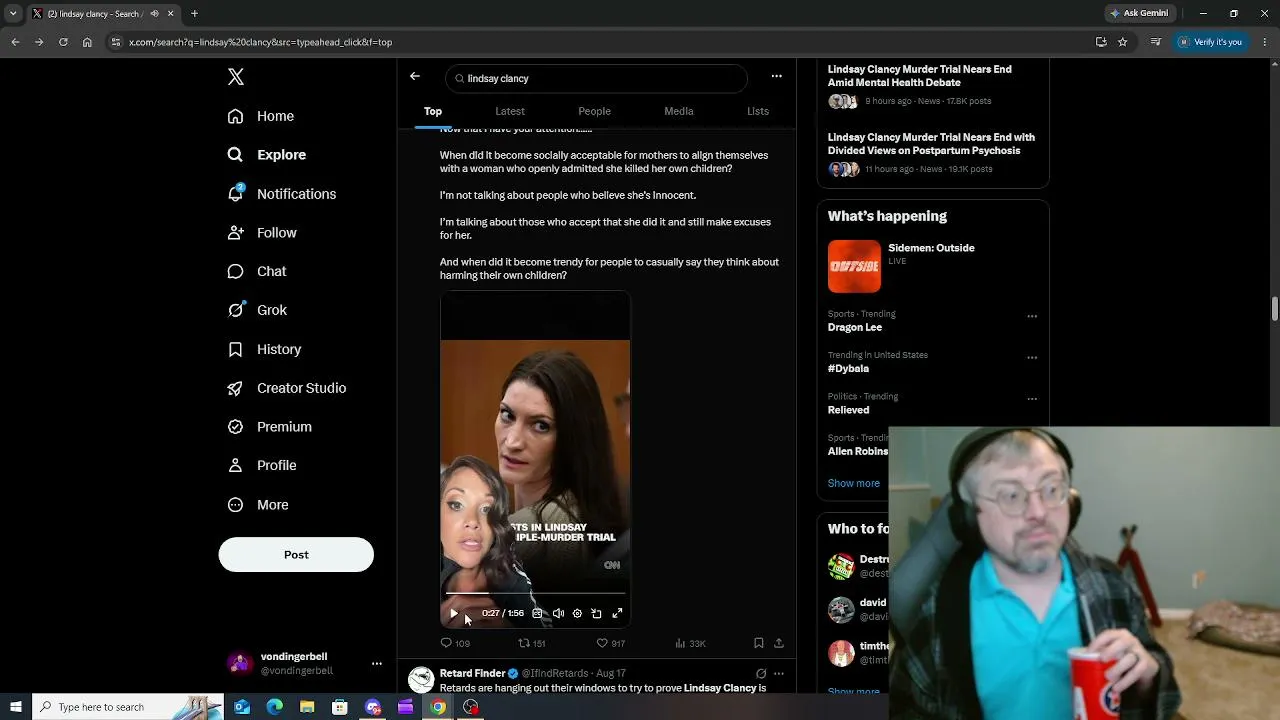Open Explore in the sidebar

click(266, 155)
